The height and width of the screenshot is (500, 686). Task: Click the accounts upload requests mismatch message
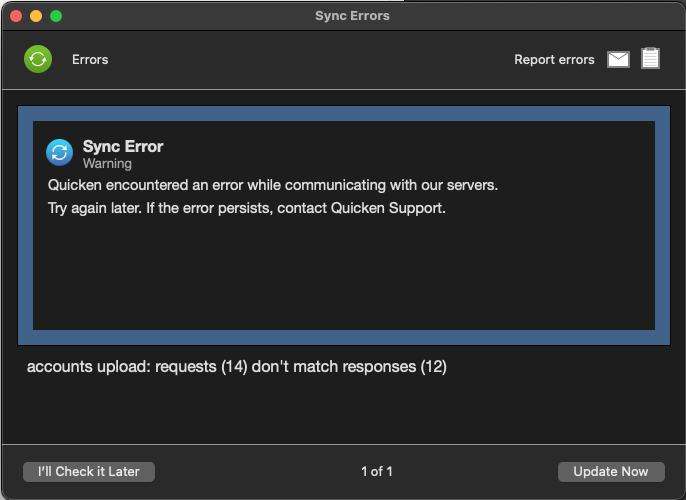point(237,367)
